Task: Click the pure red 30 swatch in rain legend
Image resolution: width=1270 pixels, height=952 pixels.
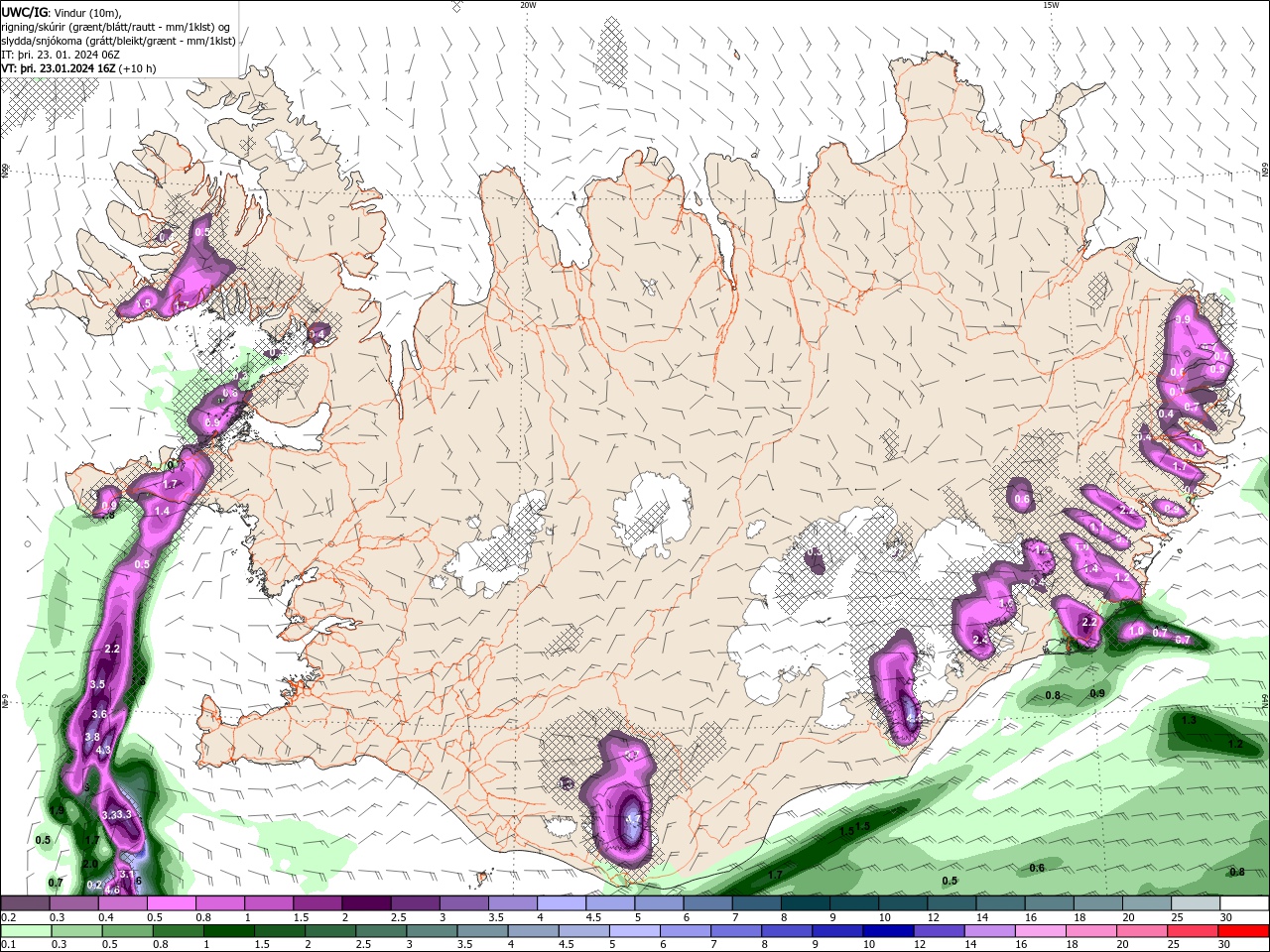Action: point(1244,931)
